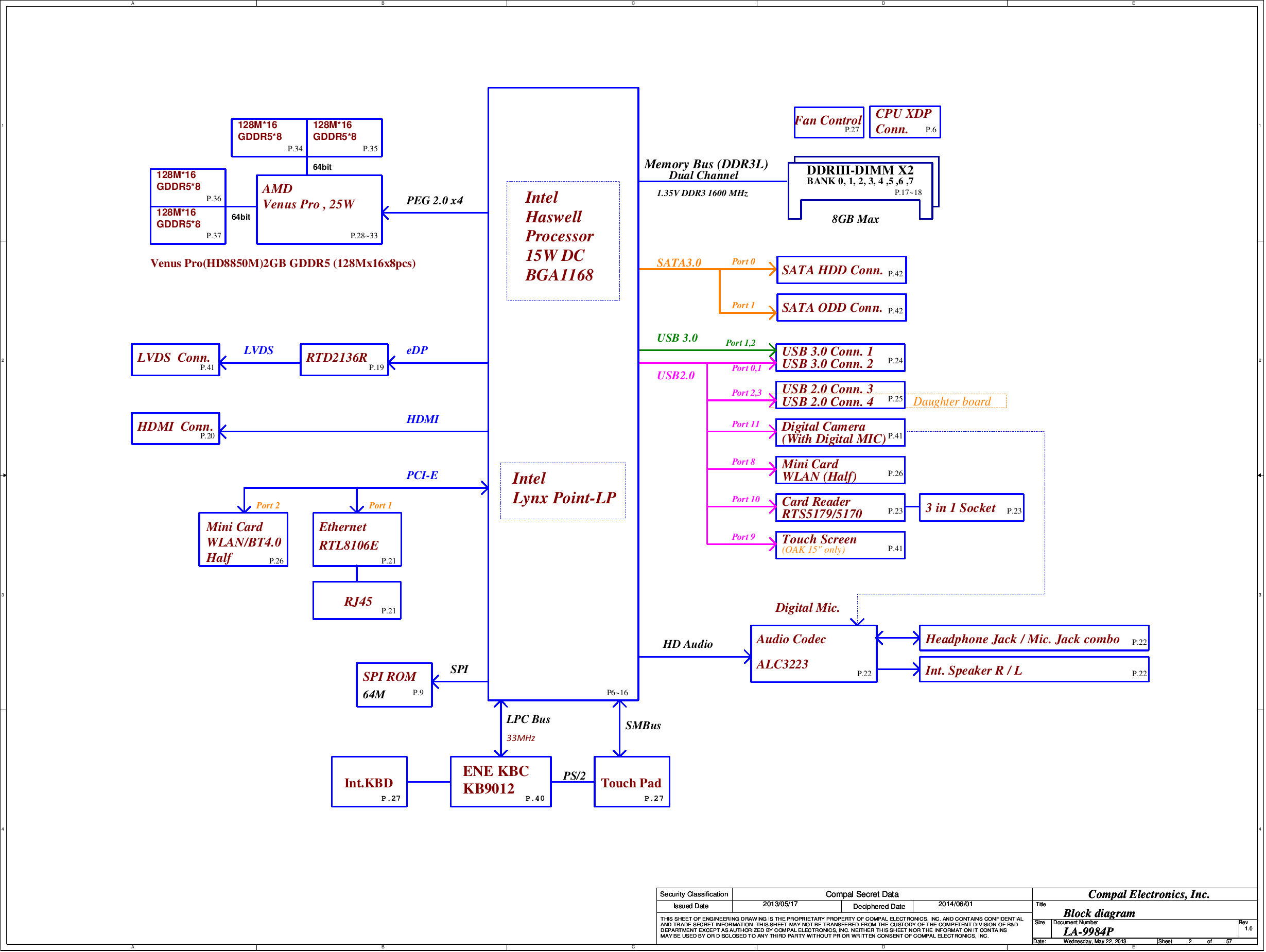Click the Intel Lynx Point-LP label
The image size is (1266, 952).
pos(563,491)
